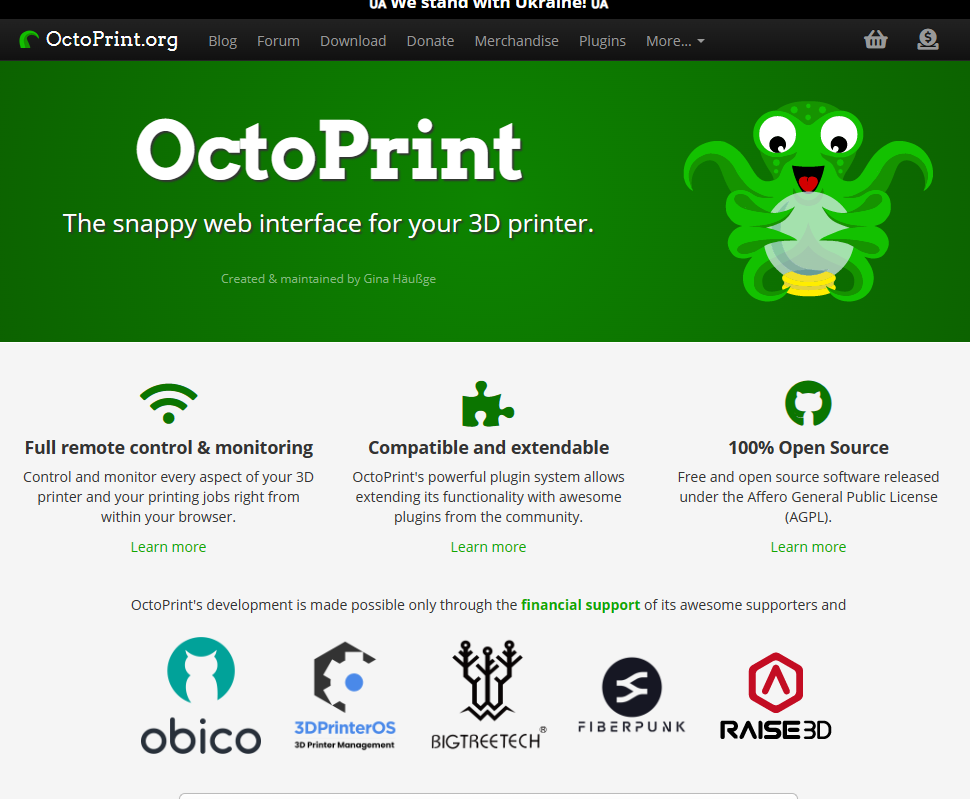
Task: Click the Wi-Fi remote control icon
Action: coord(168,403)
